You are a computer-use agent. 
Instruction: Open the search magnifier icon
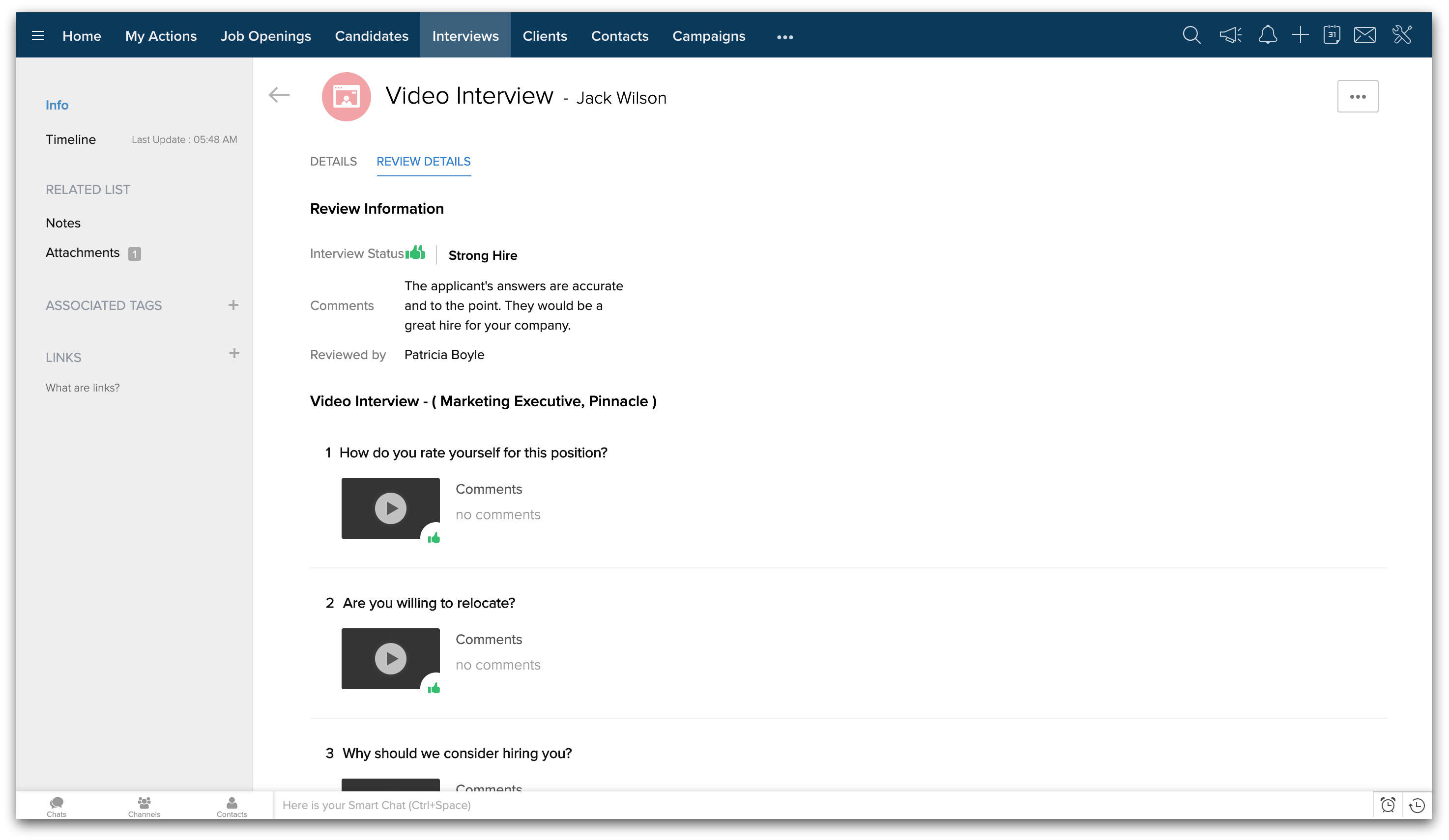point(1191,36)
